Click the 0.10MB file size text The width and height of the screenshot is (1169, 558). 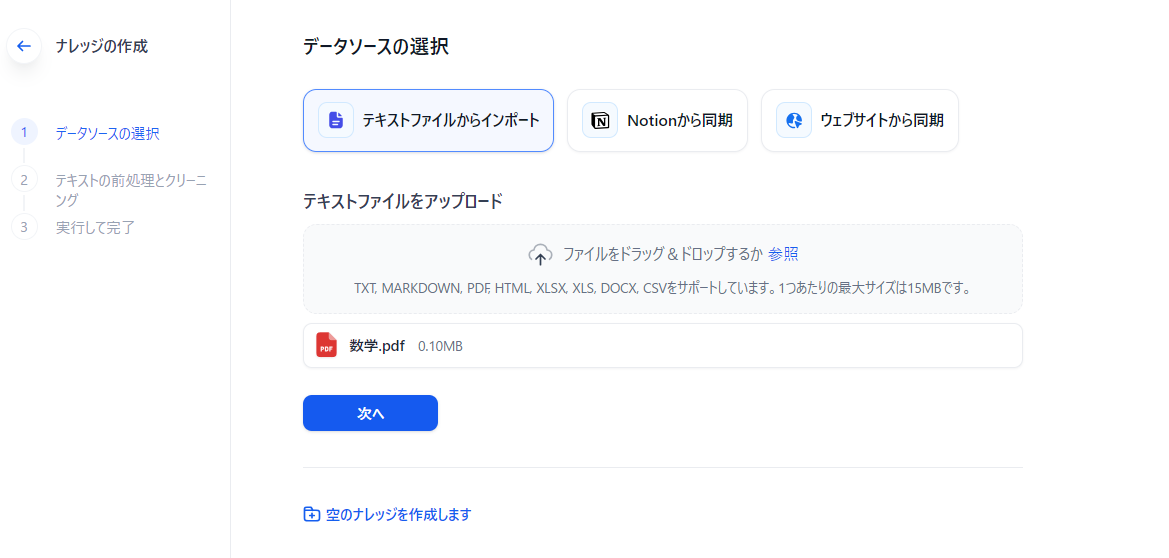pos(440,346)
